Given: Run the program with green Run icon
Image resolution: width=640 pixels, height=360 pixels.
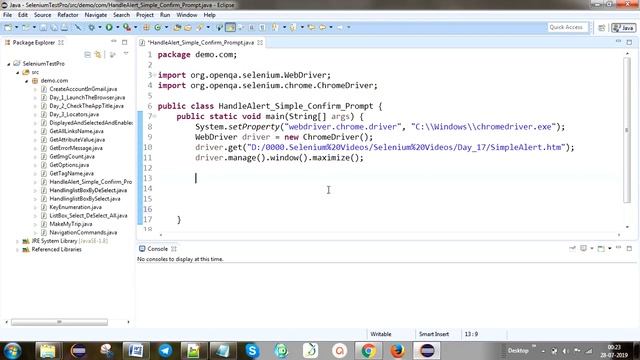Looking at the screenshot, I should coord(109,27).
